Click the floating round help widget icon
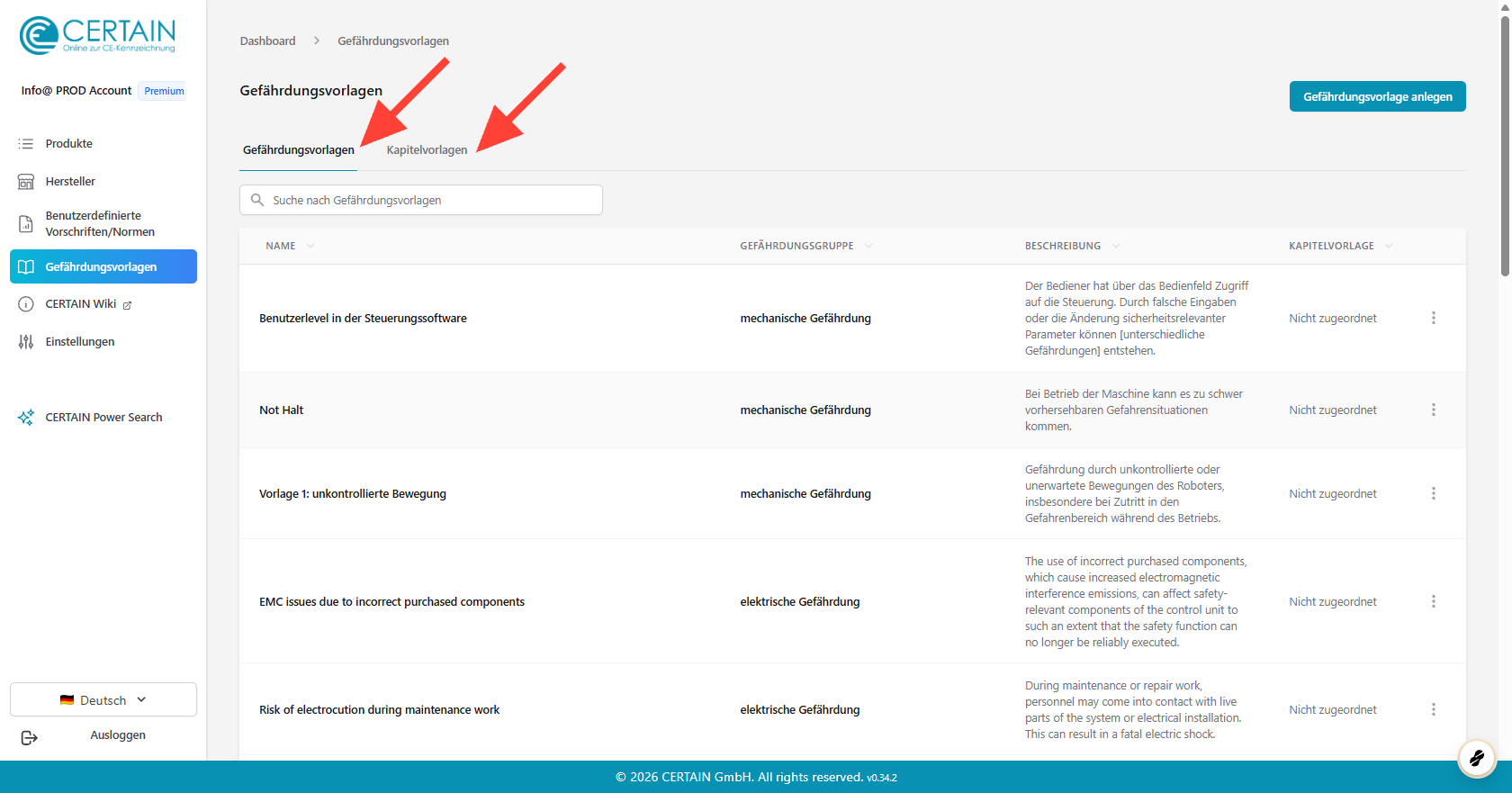 pyautogui.click(x=1477, y=759)
